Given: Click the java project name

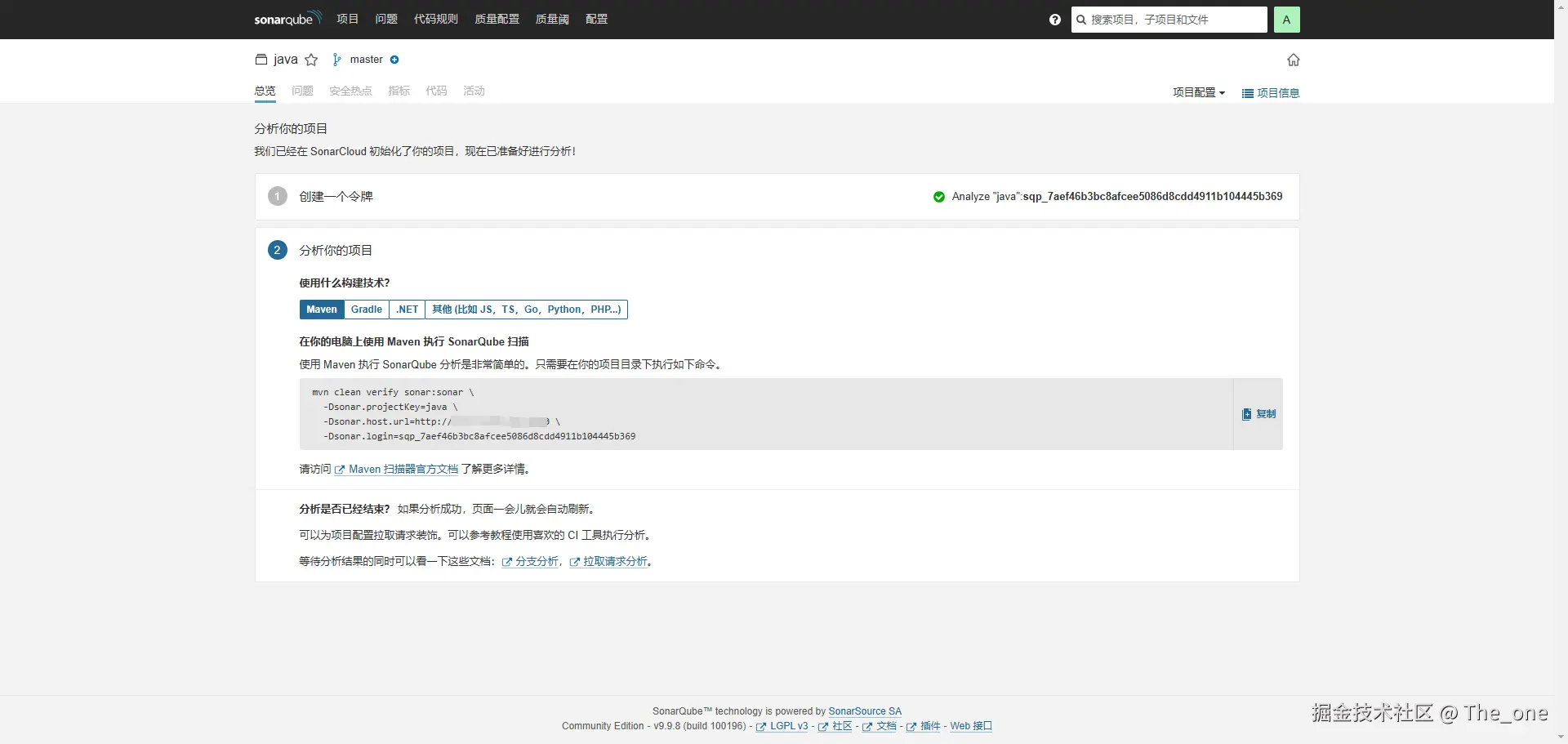Looking at the screenshot, I should [x=286, y=60].
